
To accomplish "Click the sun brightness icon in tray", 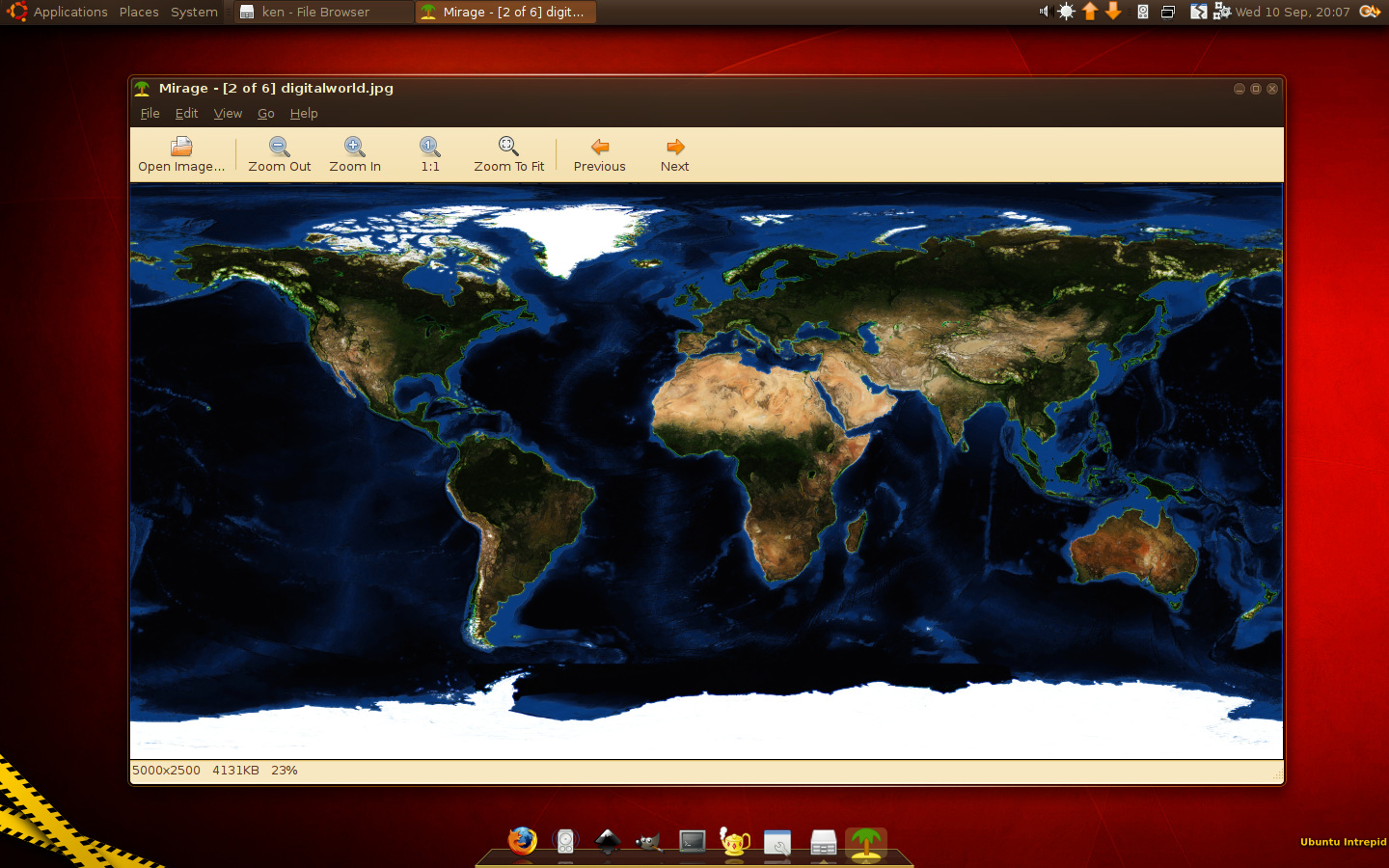I will [x=1066, y=12].
